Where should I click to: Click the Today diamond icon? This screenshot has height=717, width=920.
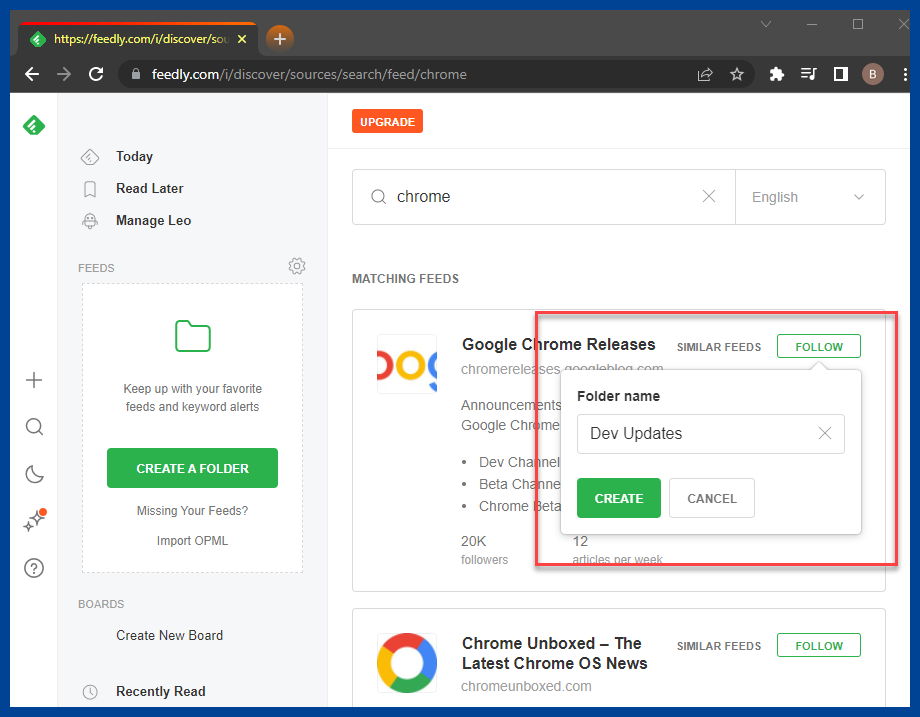click(x=90, y=157)
